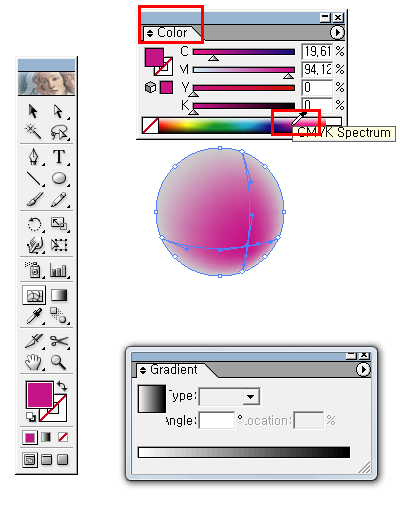Open the Color panel flyout menu
The height and width of the screenshot is (512, 400).
point(337,32)
